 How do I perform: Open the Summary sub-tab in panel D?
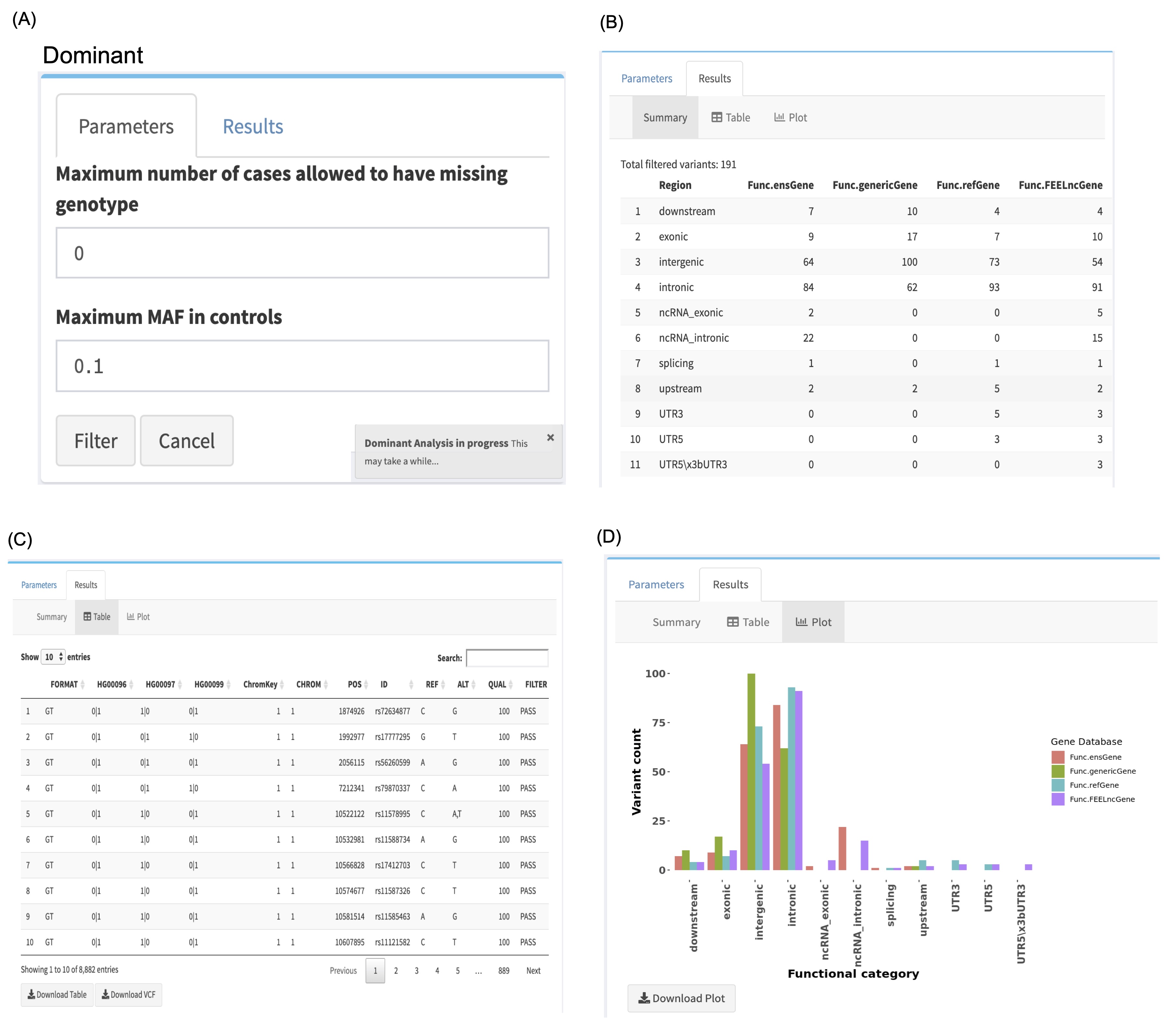(676, 622)
